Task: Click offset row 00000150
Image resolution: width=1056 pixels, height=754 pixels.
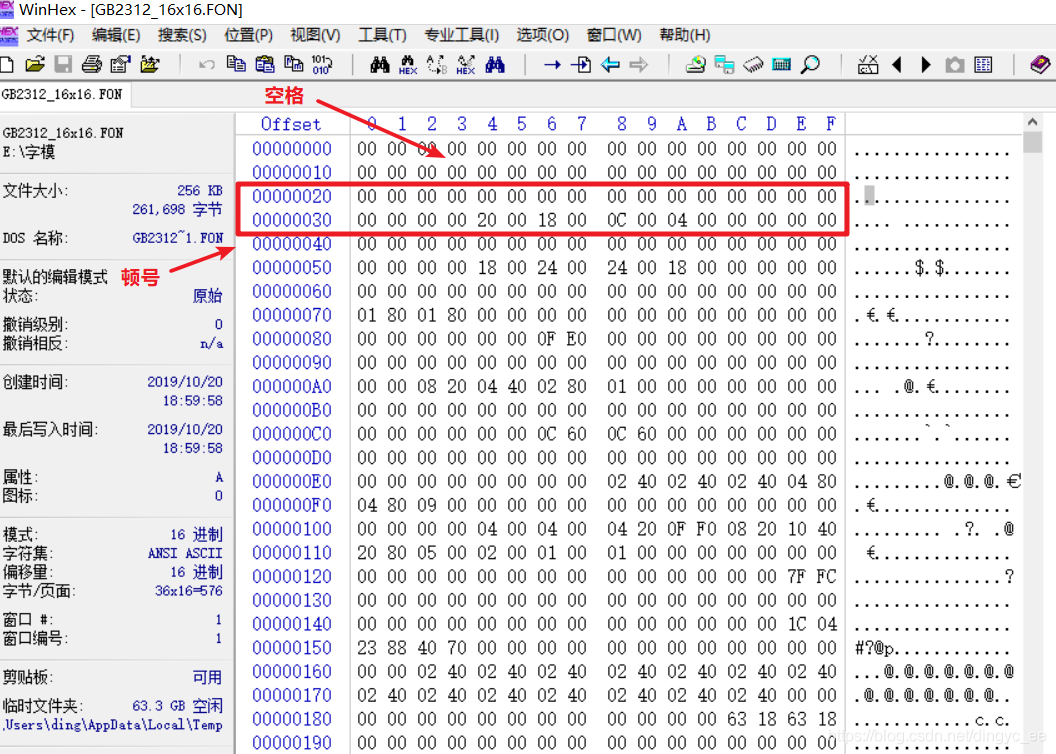Action: pyautogui.click(x=292, y=648)
